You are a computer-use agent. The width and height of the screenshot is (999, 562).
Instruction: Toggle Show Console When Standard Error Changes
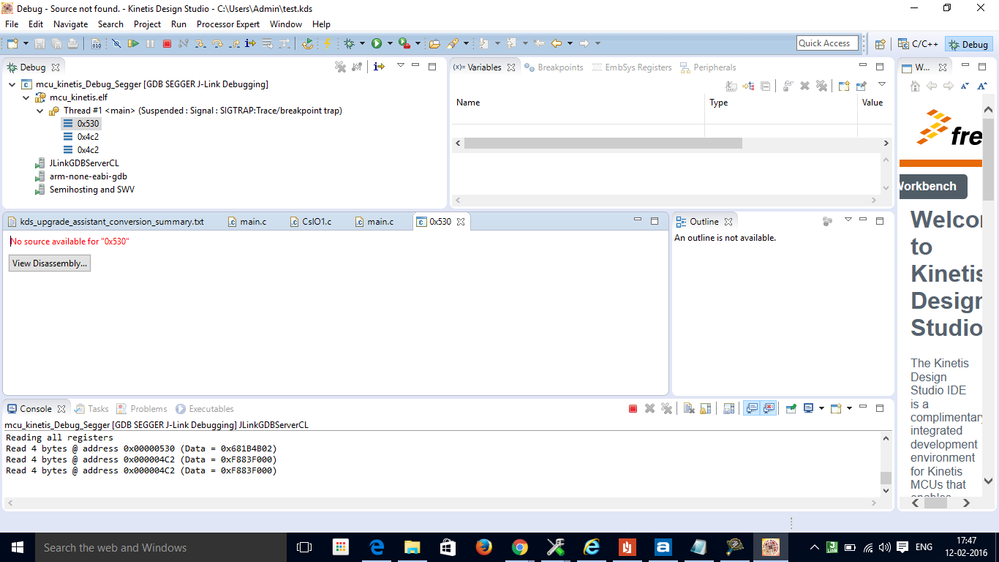769,408
